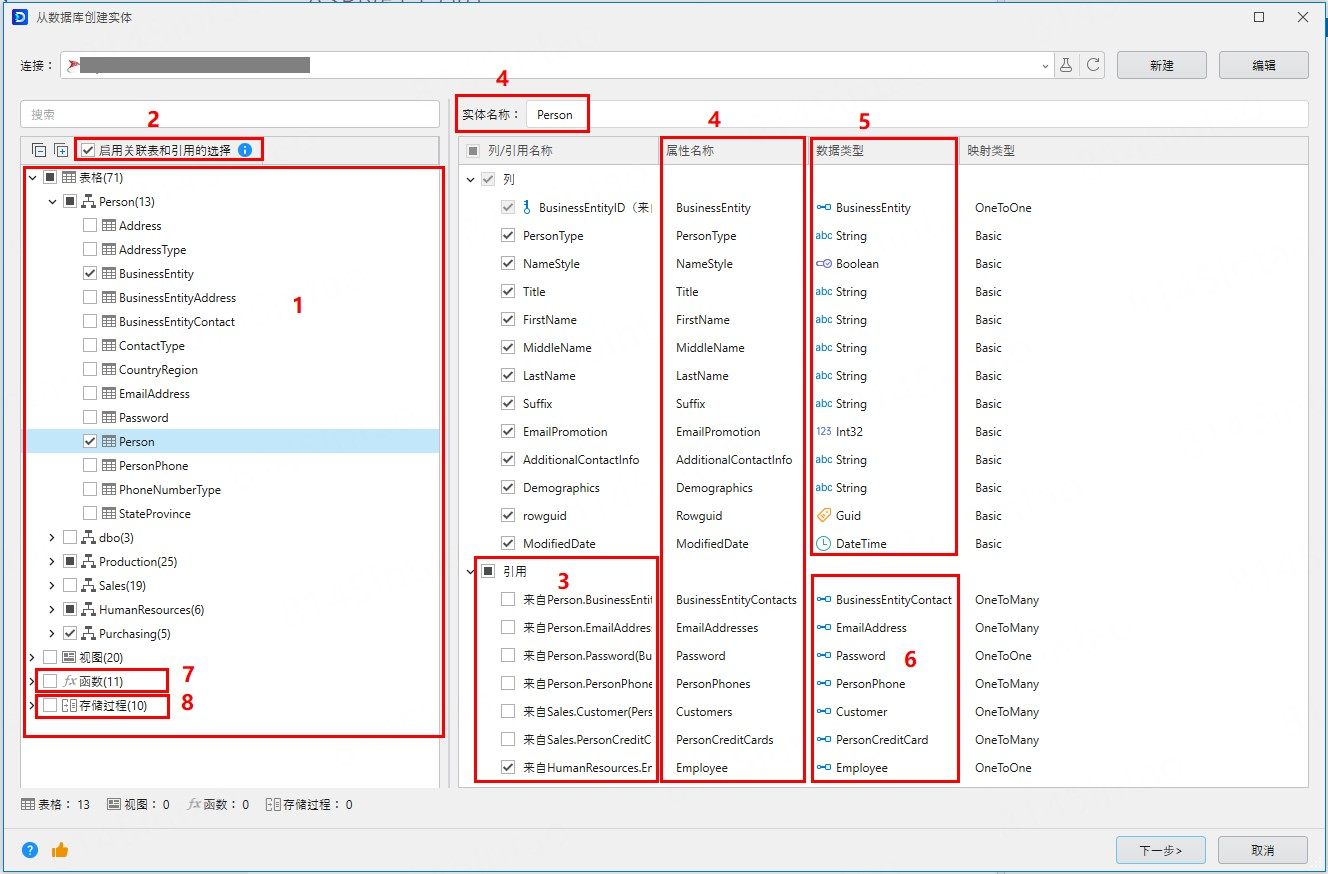This screenshot has width=1328, height=874.
Task: Click the 下一步 next button
Action: (x=1160, y=850)
